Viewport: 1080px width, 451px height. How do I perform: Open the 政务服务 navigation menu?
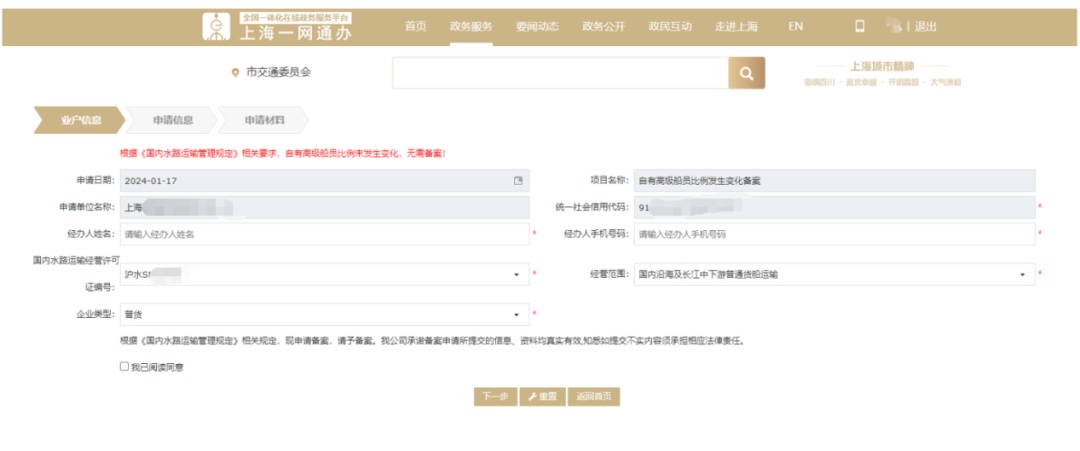471,26
